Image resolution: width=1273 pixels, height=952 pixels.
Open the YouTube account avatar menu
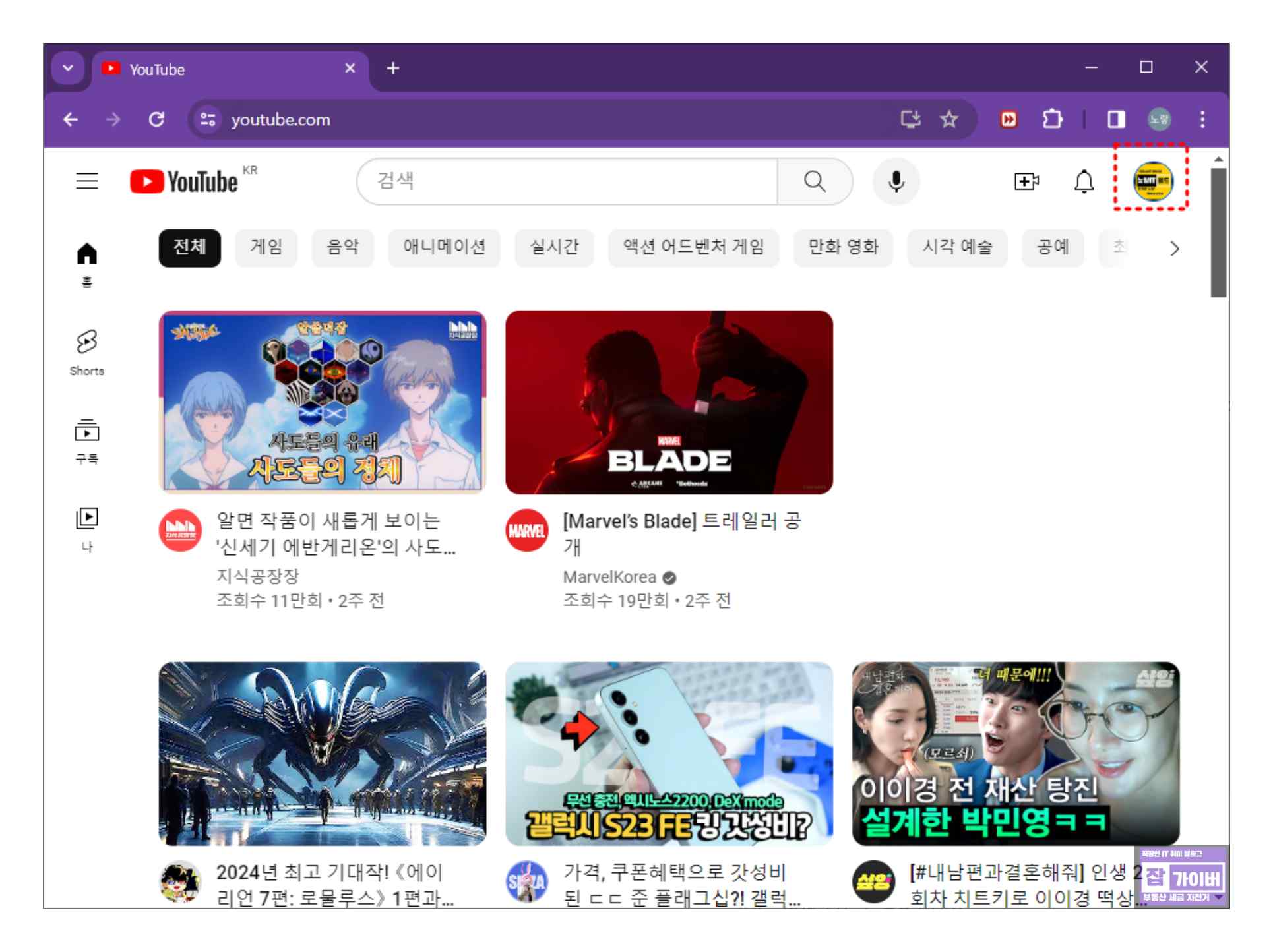[1152, 181]
